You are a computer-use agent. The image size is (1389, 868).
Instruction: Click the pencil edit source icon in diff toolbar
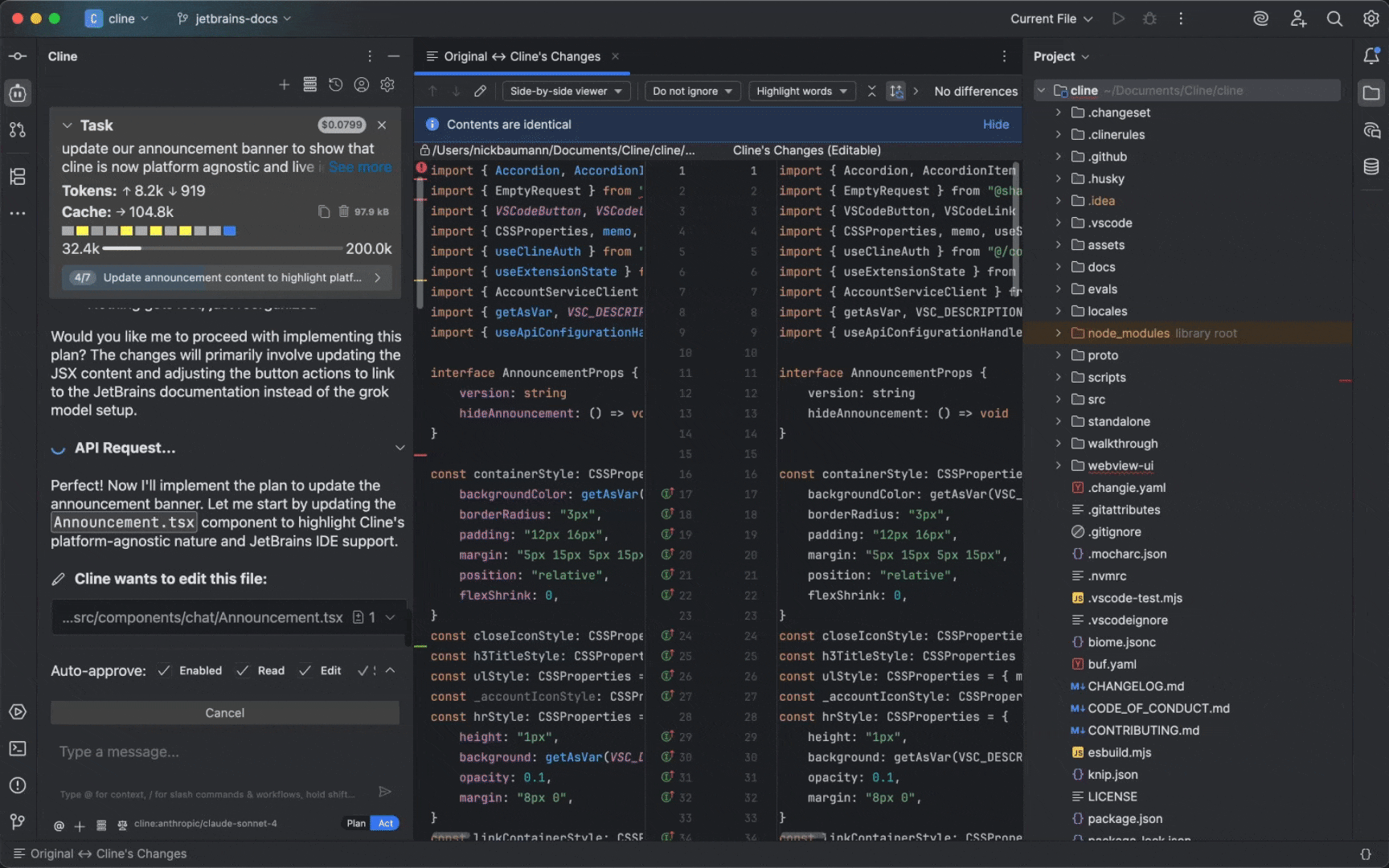[480, 91]
